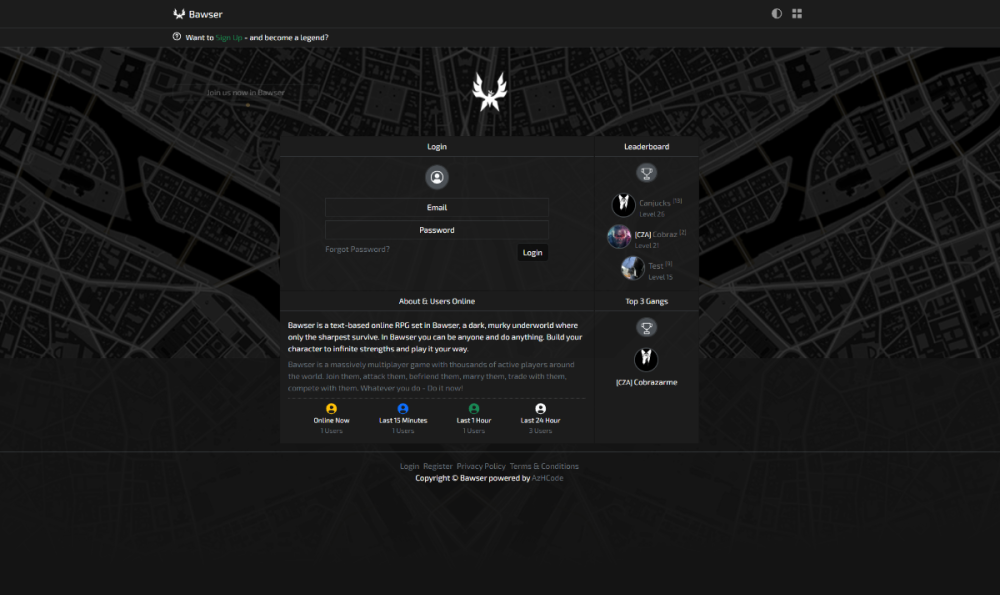Image resolution: width=1000 pixels, height=595 pixels.
Task: Select the Privacy Policy footer item
Action: click(x=482, y=466)
